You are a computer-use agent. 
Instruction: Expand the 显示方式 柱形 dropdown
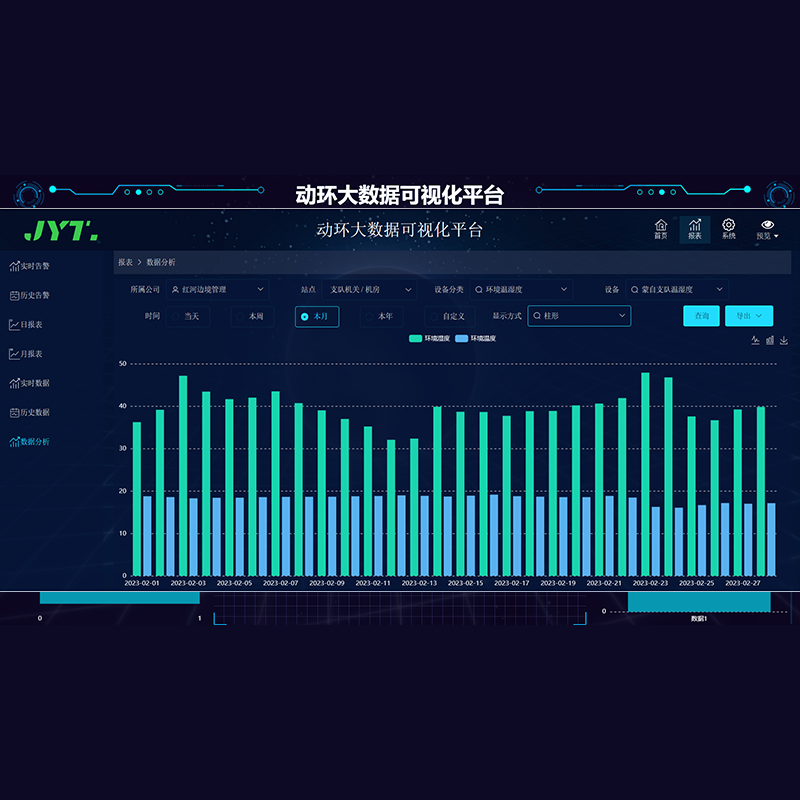point(579,316)
